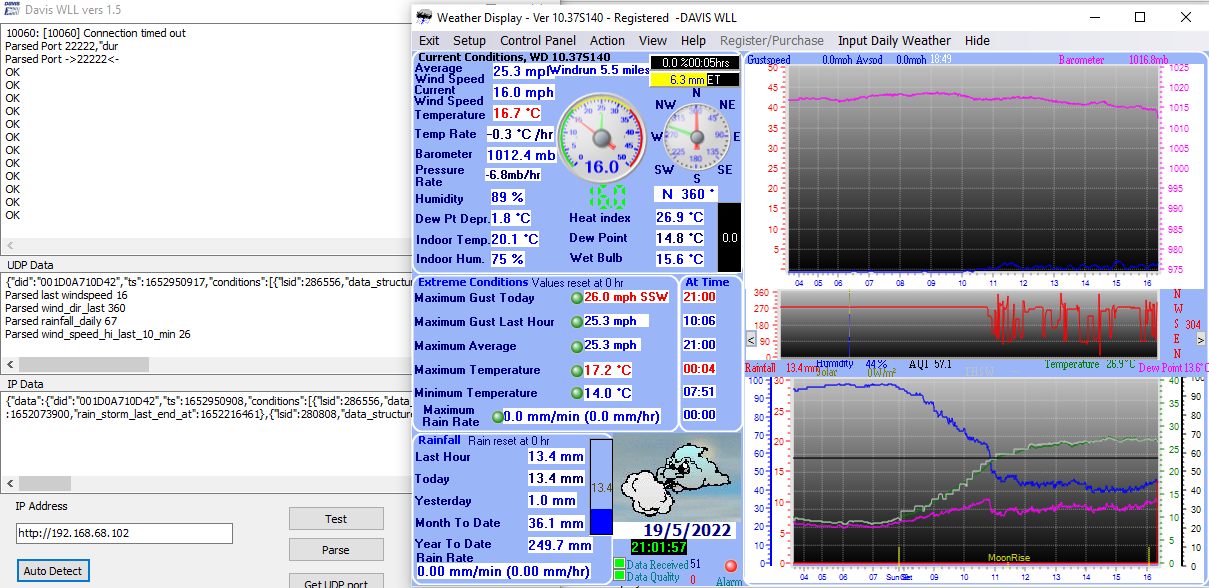Click the wind direction history graph
Viewport: 1209px width, 588px height.
point(971,323)
